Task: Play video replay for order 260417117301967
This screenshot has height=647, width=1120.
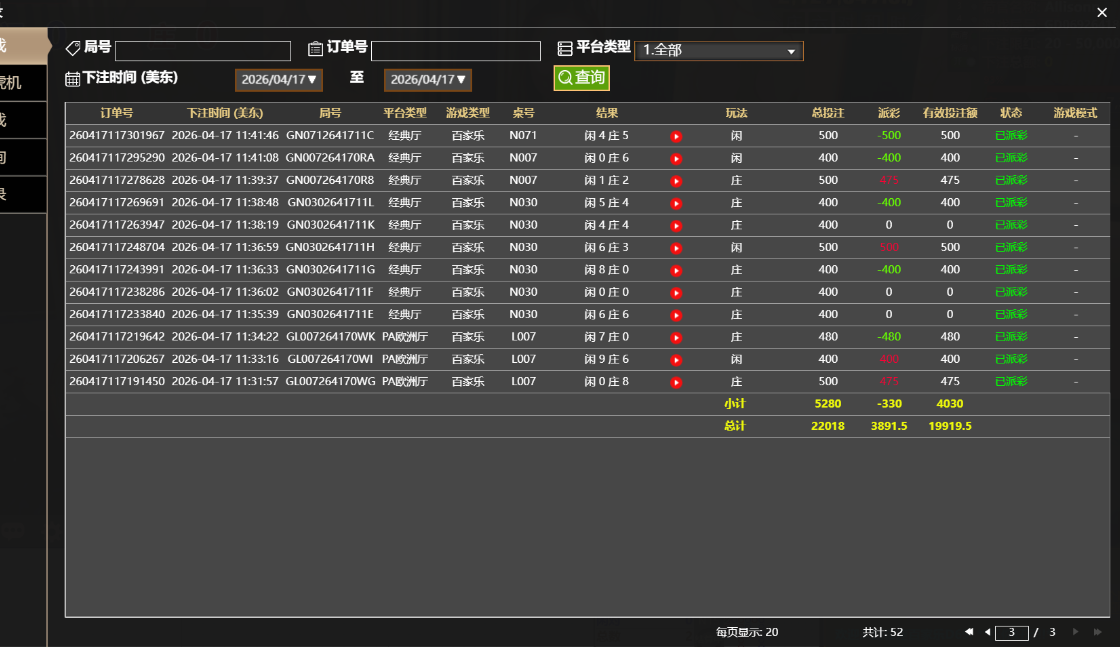Action: (676, 136)
